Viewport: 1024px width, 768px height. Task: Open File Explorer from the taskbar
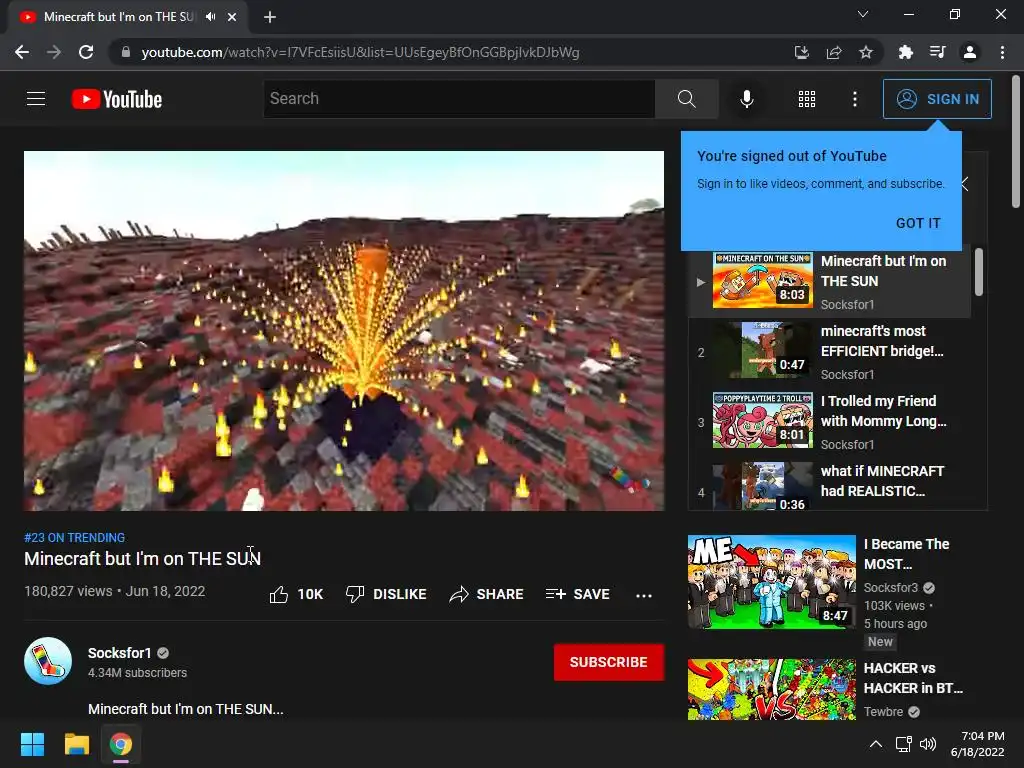point(76,744)
